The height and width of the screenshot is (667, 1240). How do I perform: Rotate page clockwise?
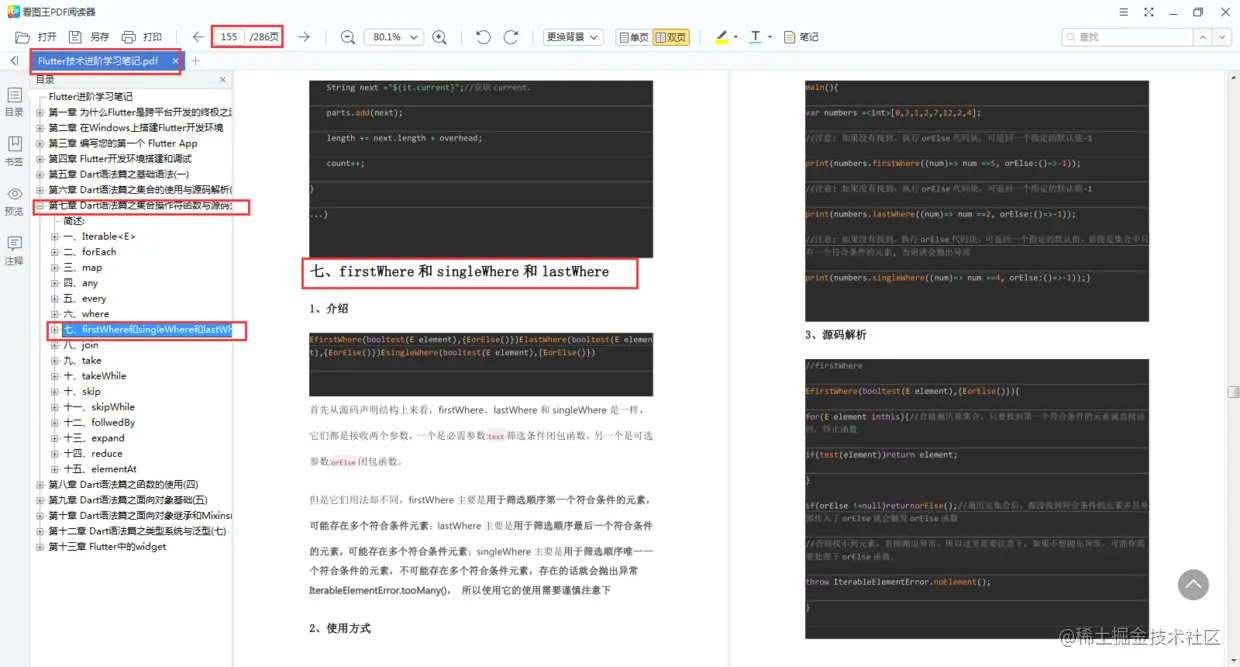[510, 37]
